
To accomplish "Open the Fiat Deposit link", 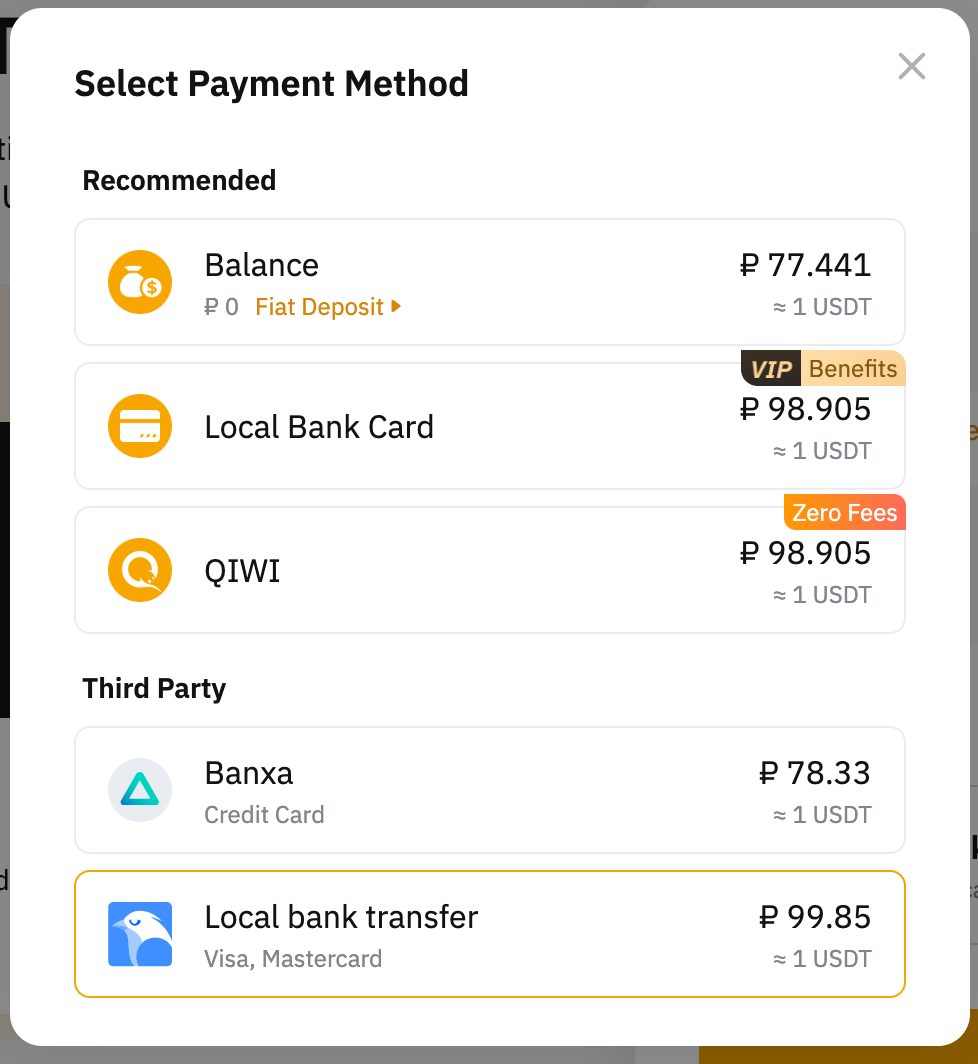I will (x=319, y=307).
